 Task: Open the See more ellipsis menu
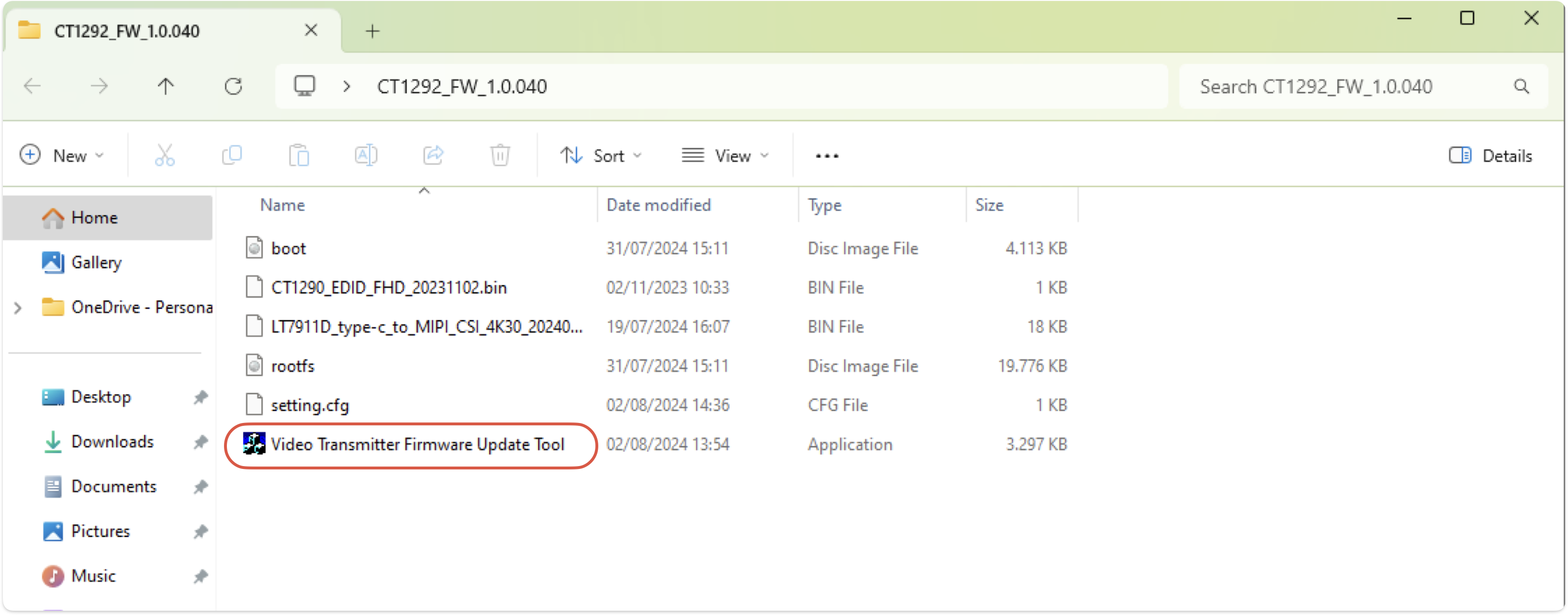point(827,155)
